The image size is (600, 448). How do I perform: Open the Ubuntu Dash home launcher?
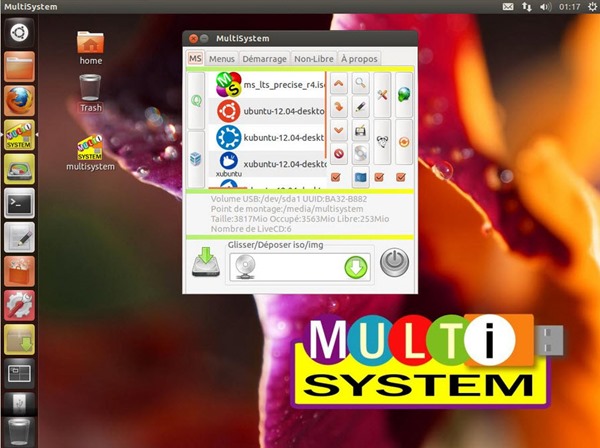(x=19, y=33)
